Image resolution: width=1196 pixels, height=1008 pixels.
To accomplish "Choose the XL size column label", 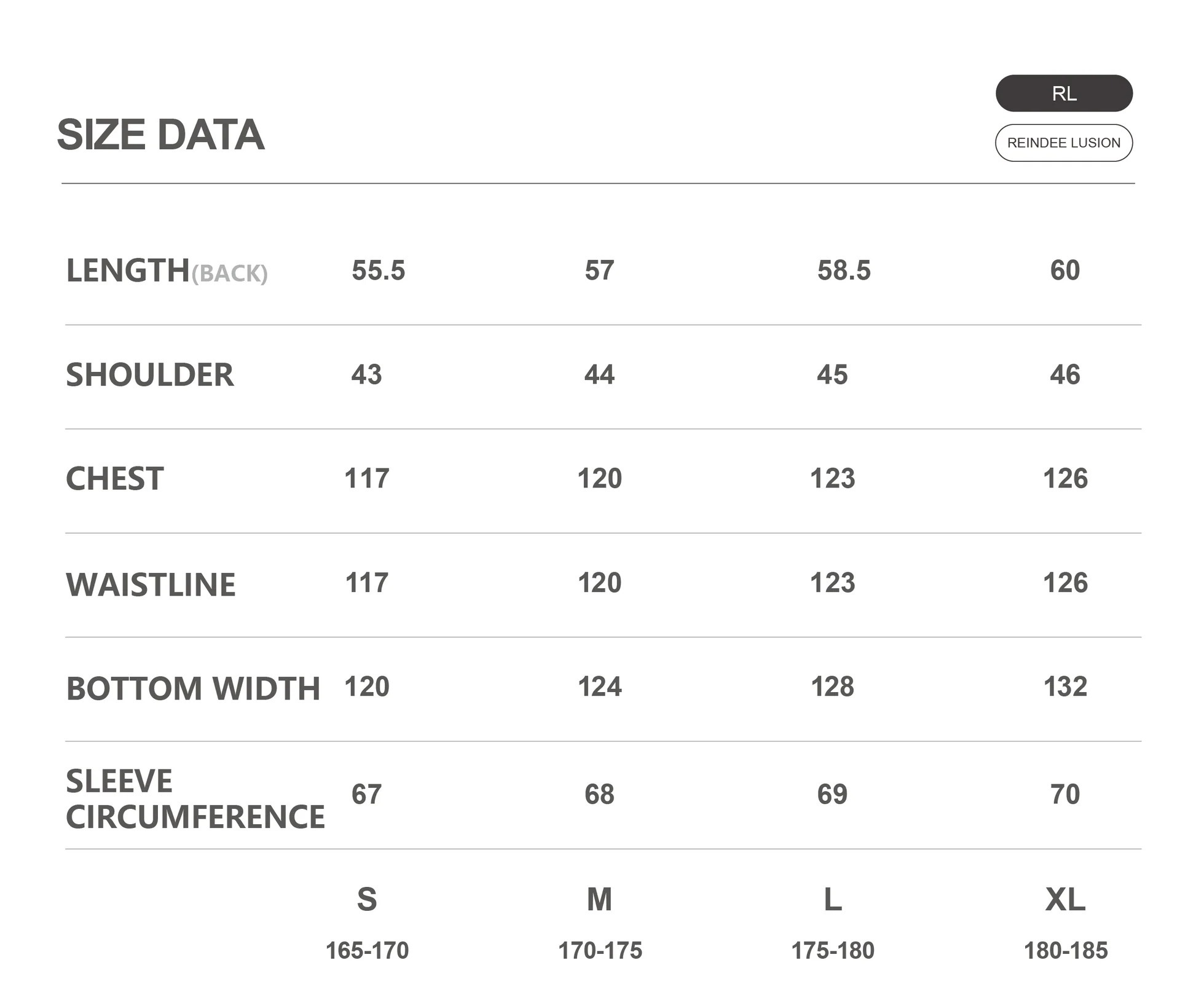I will point(1065,899).
